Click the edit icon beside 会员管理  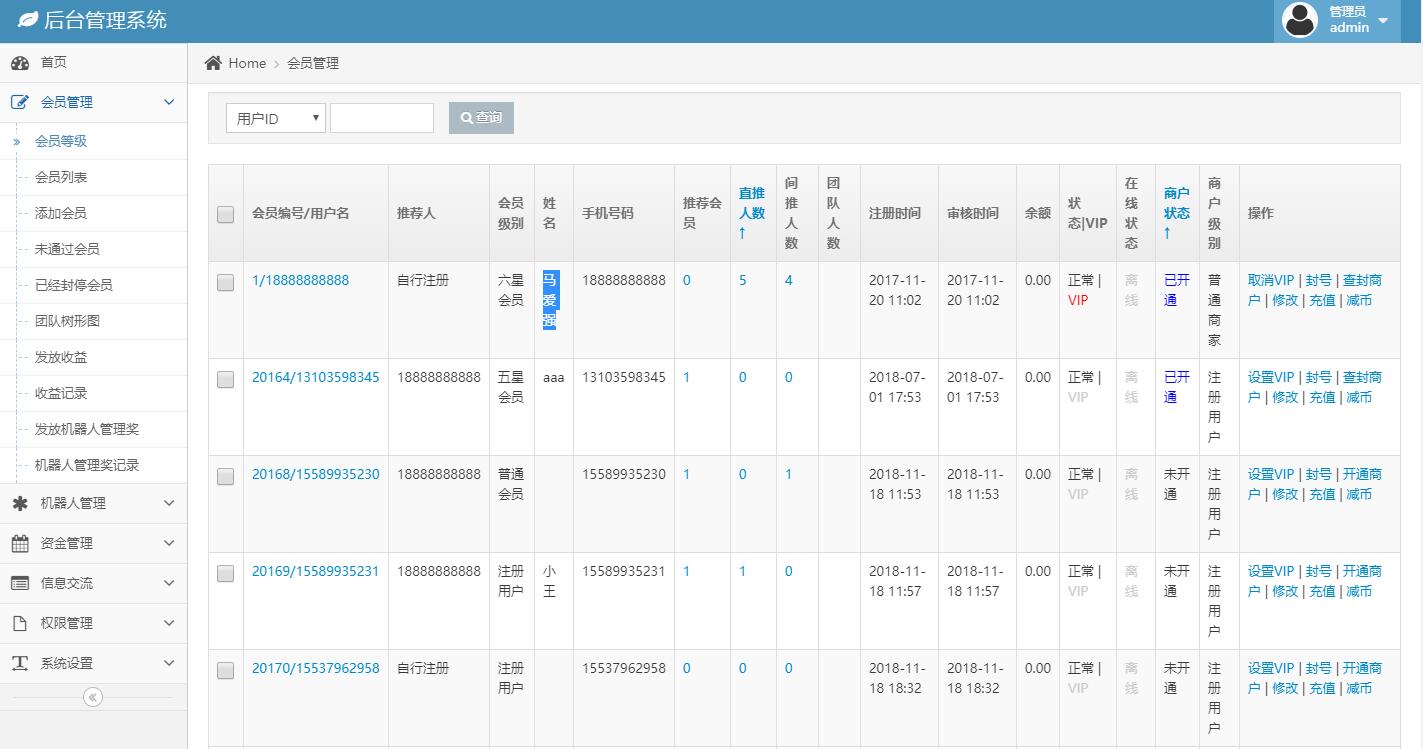pos(20,102)
